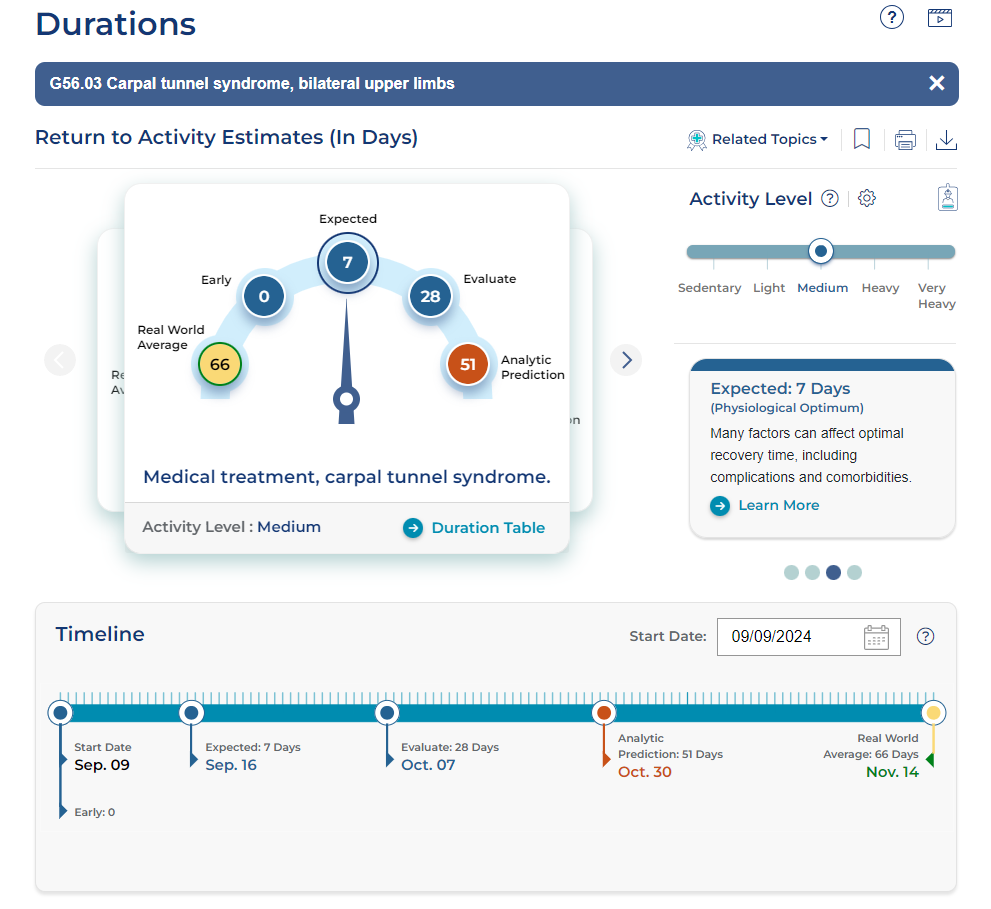Select the fourth carousel navigation dot
The image size is (991, 909).
854,572
